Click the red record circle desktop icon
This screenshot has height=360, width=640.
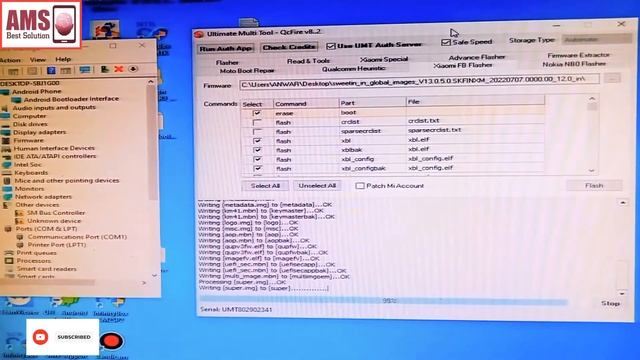pyautogui.click(x=111, y=341)
